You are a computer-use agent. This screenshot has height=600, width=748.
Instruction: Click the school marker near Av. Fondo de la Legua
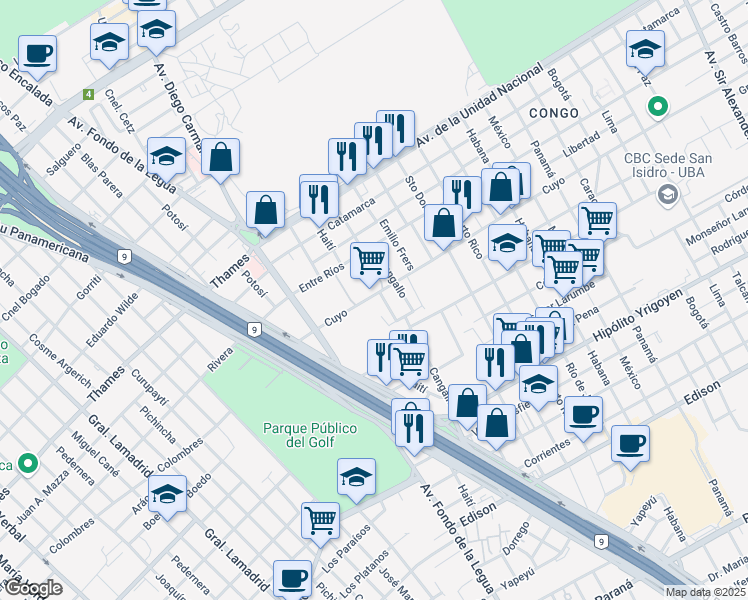coord(166,157)
